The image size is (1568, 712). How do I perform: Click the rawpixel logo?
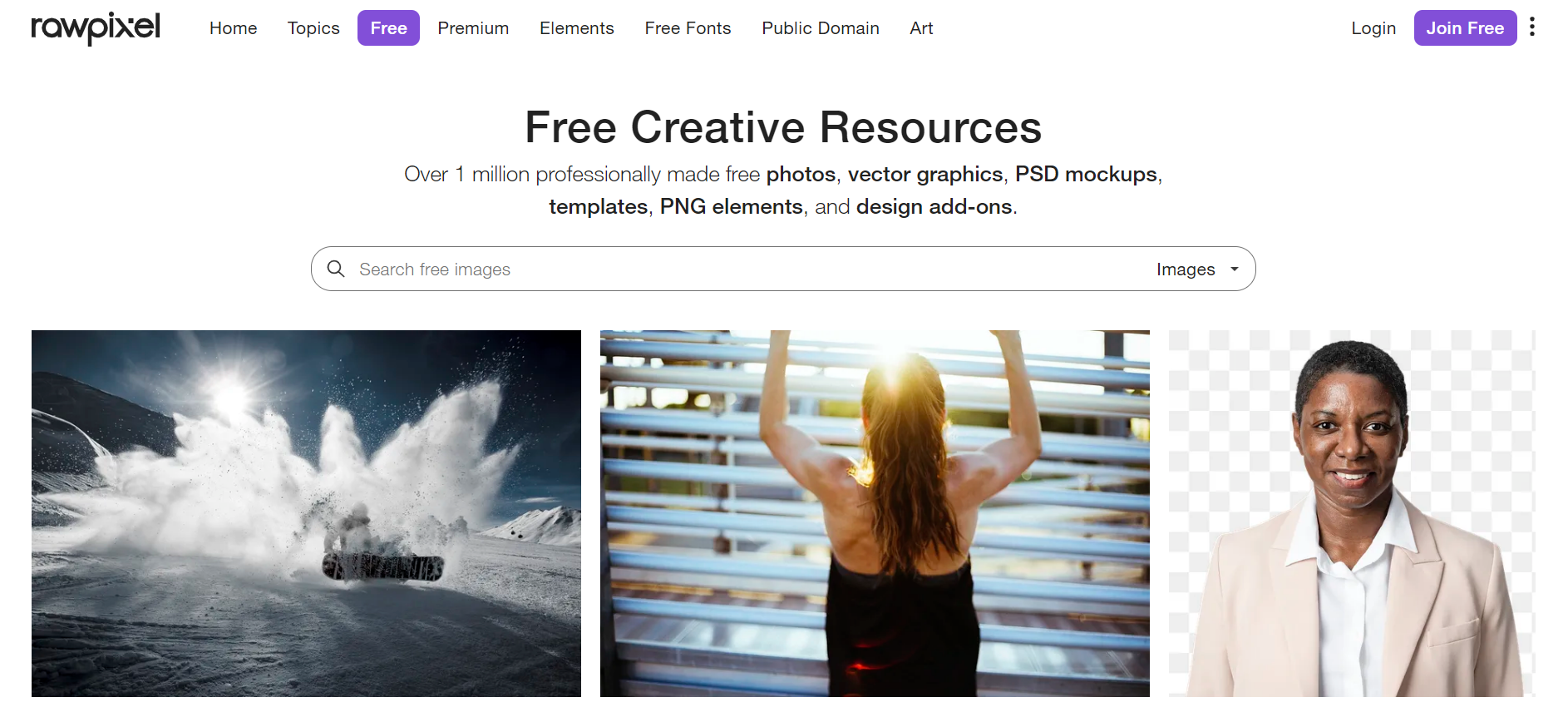click(x=96, y=28)
